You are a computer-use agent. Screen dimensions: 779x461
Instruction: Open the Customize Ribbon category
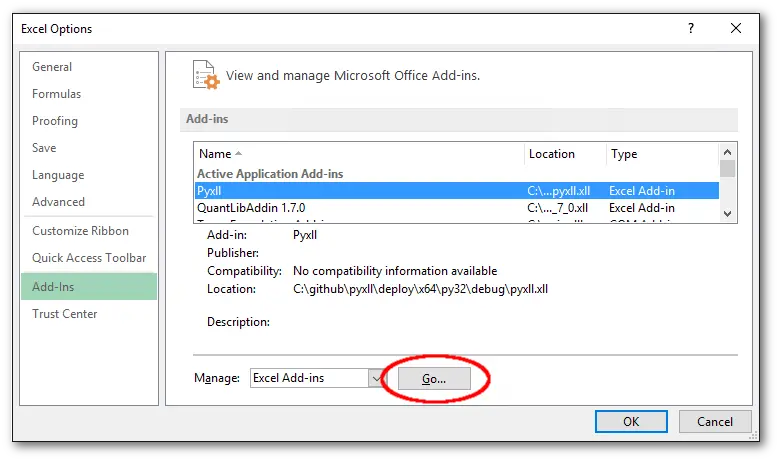click(x=80, y=230)
